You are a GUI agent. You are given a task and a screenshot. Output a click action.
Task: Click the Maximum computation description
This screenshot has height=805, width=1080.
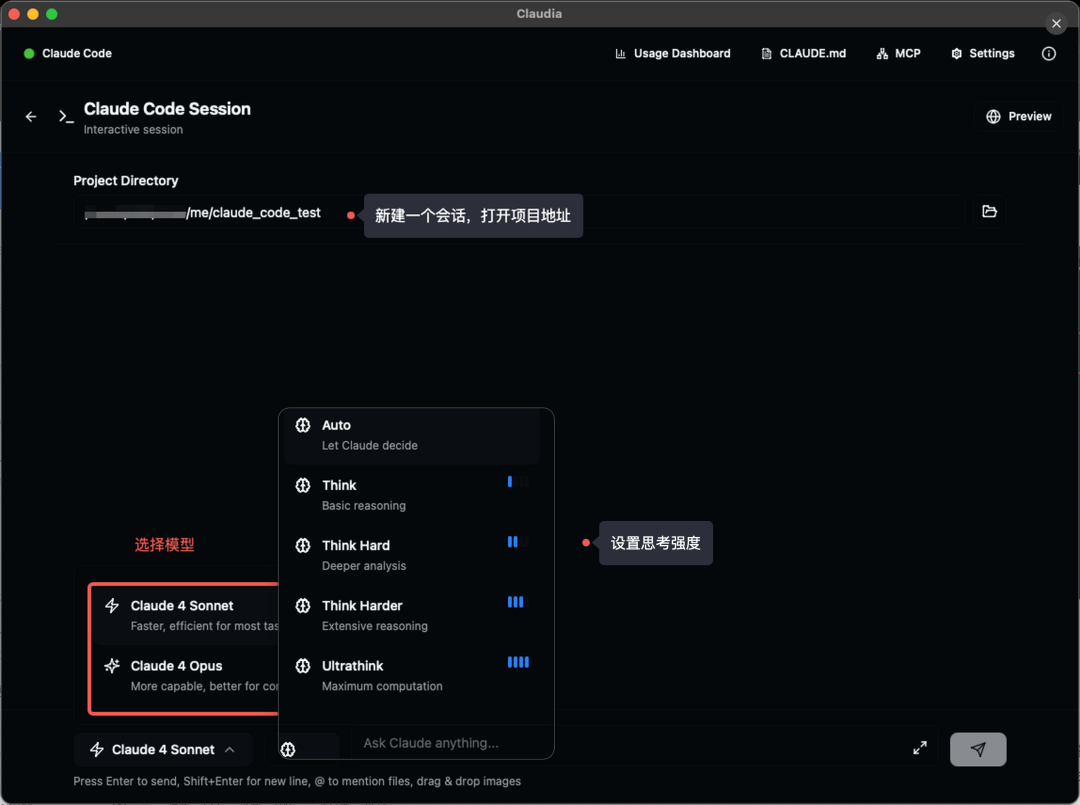tap(382, 686)
